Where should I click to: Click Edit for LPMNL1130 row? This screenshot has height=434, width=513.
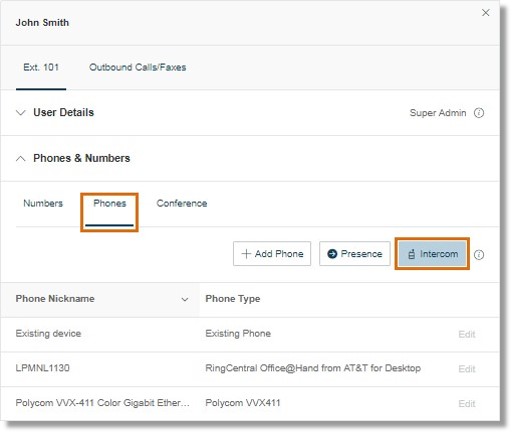467,369
